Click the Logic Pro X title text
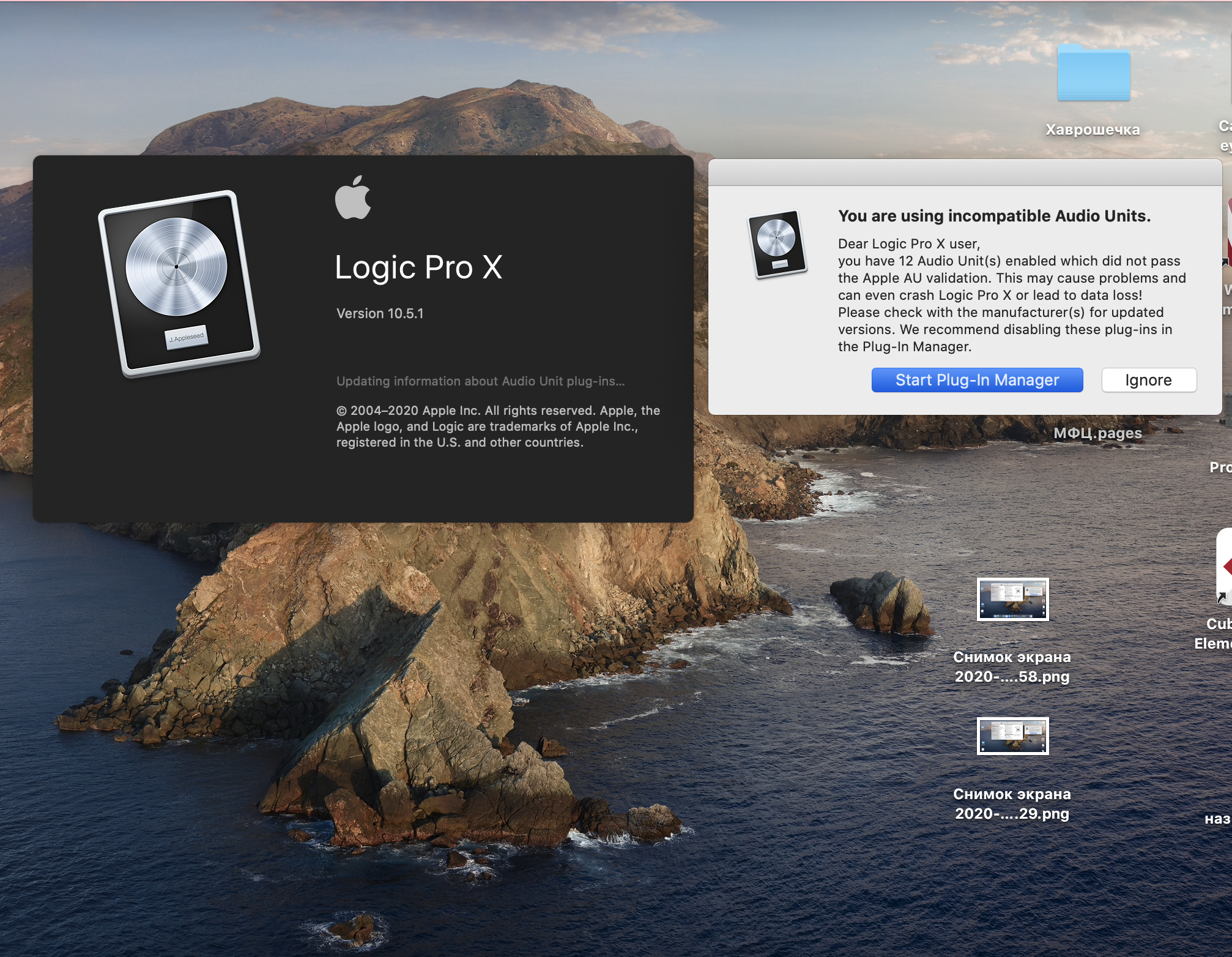This screenshot has width=1232, height=957. click(418, 267)
